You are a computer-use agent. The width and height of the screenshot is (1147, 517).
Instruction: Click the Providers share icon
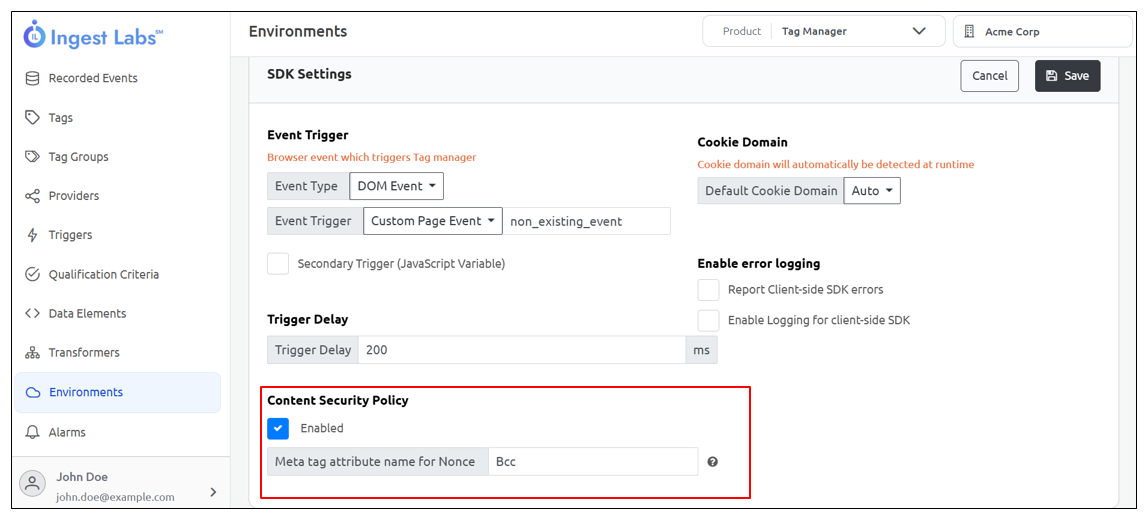click(33, 196)
